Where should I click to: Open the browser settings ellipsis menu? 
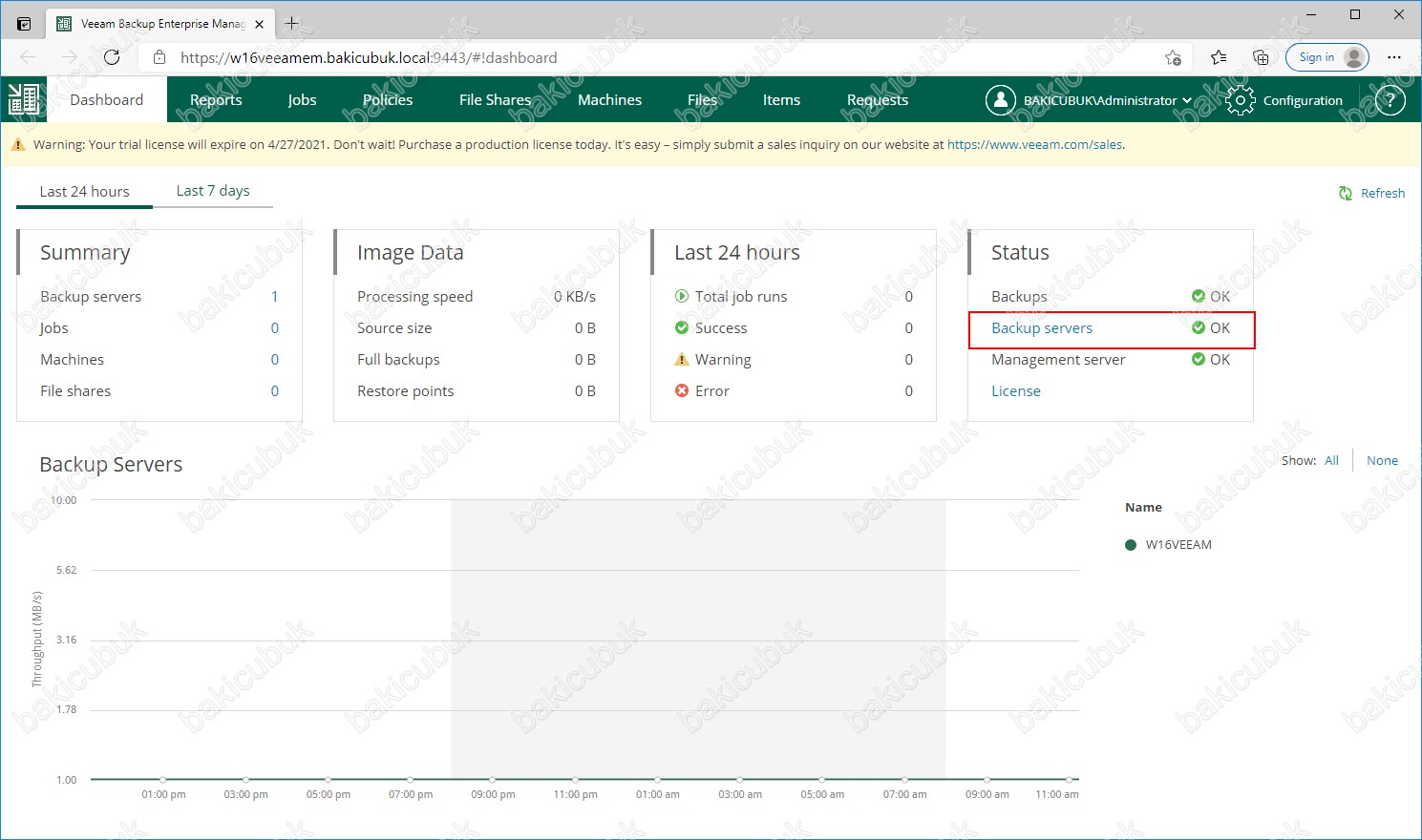1394,57
